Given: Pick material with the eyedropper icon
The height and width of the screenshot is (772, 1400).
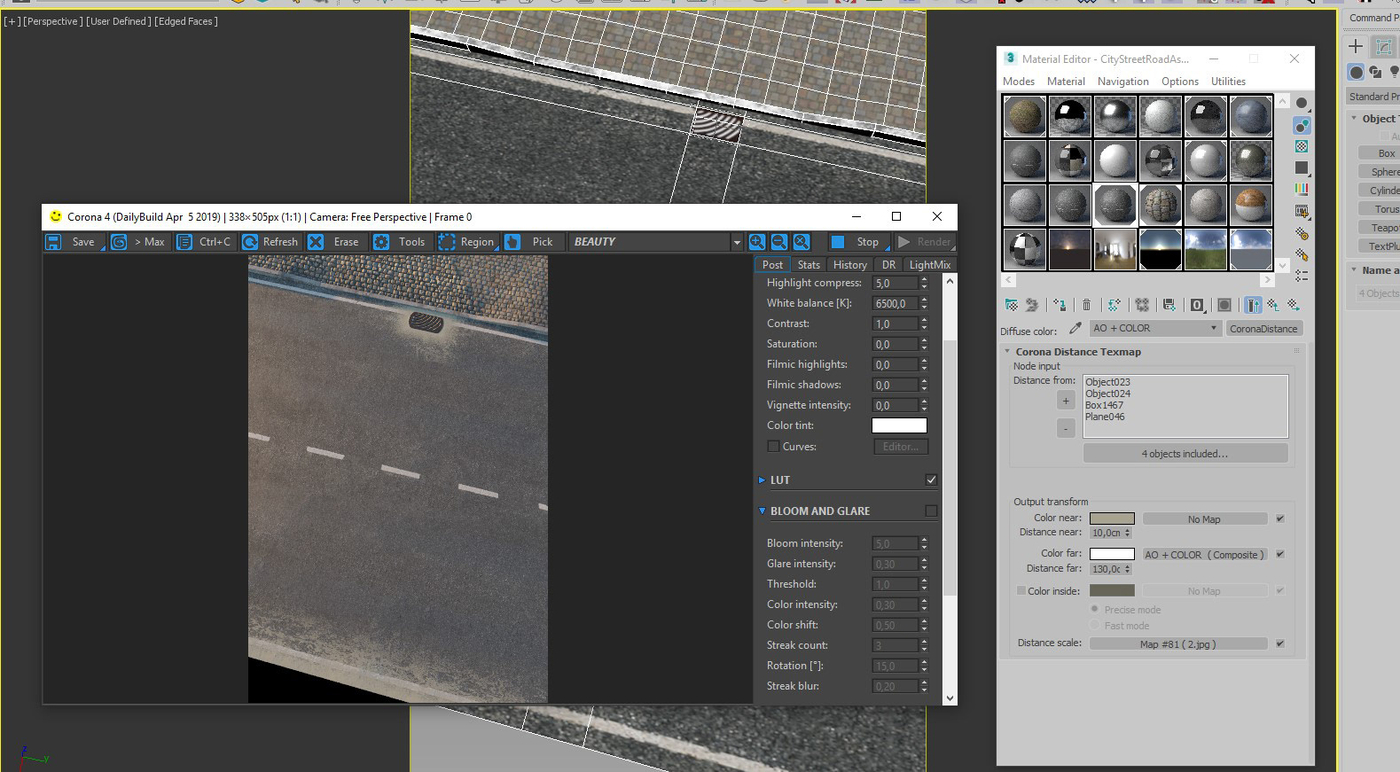Looking at the screenshot, I should point(1076,328).
